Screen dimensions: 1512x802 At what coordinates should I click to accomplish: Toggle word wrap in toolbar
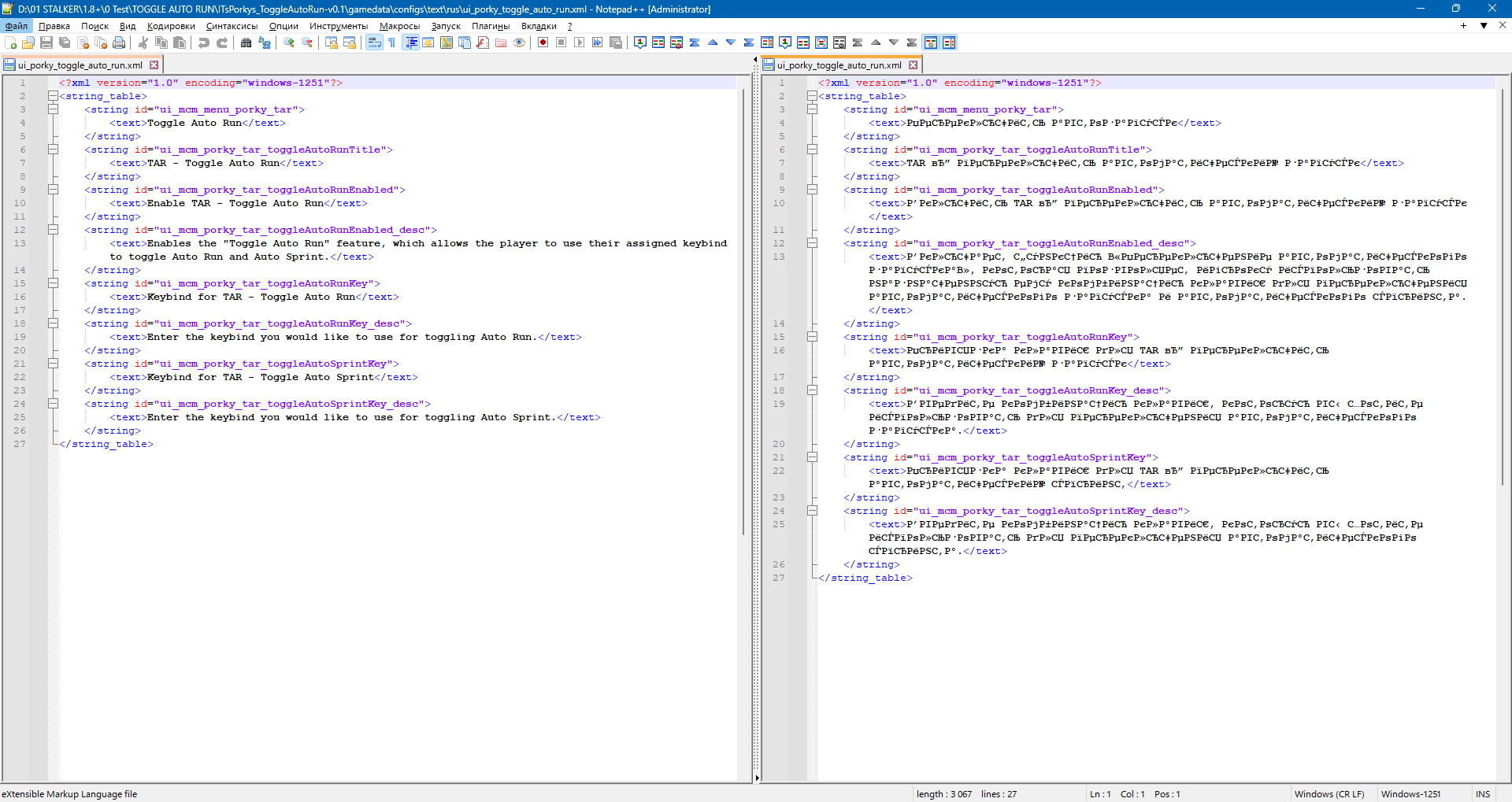tap(374, 43)
